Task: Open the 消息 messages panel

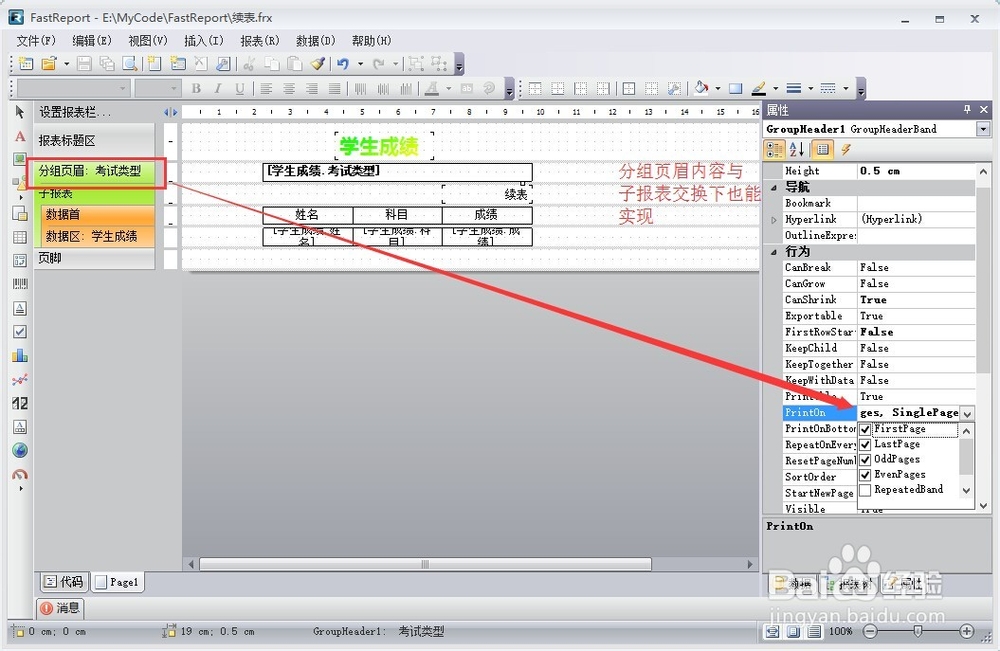Action: [x=60, y=608]
